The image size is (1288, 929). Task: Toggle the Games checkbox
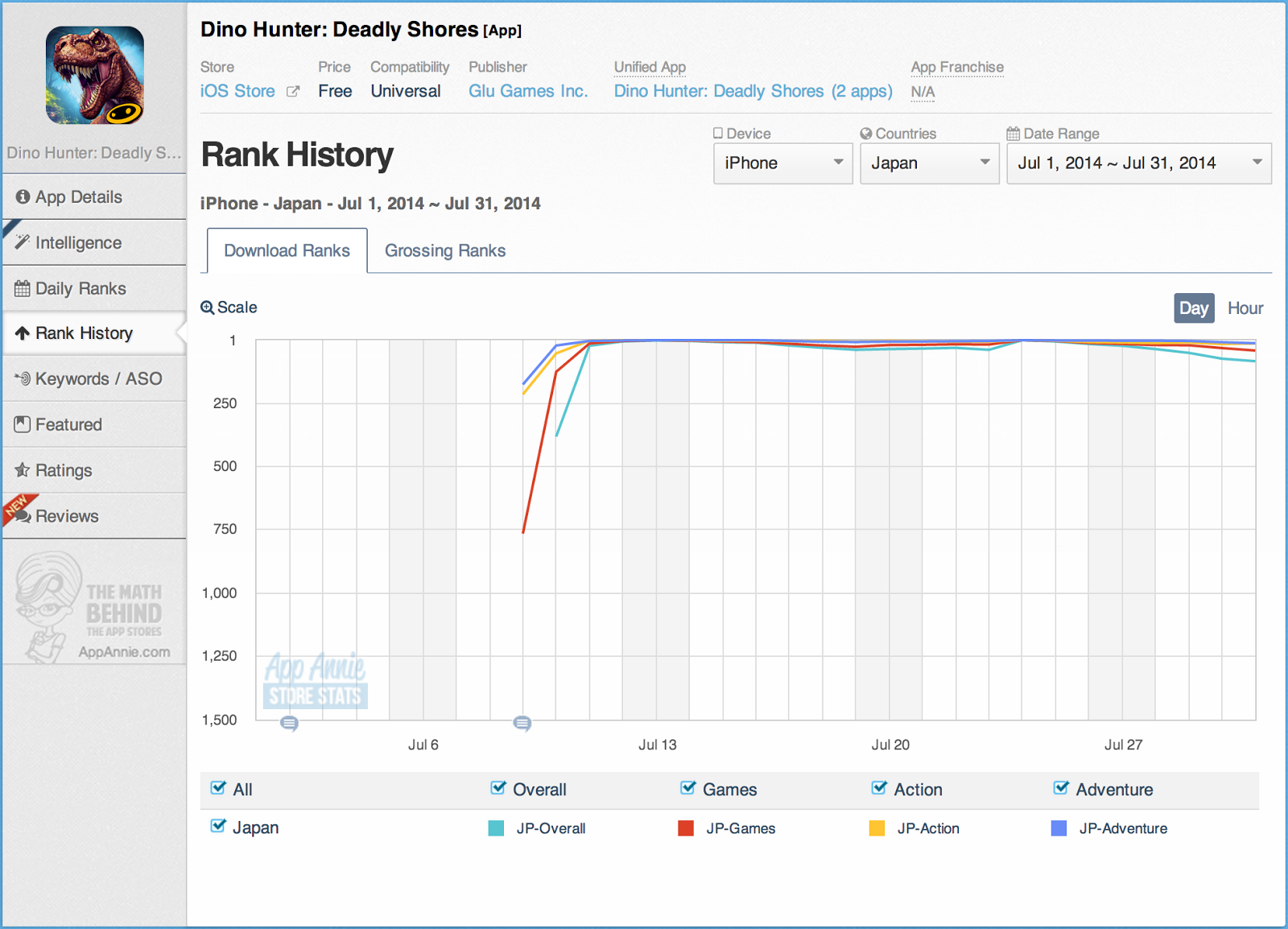(688, 788)
